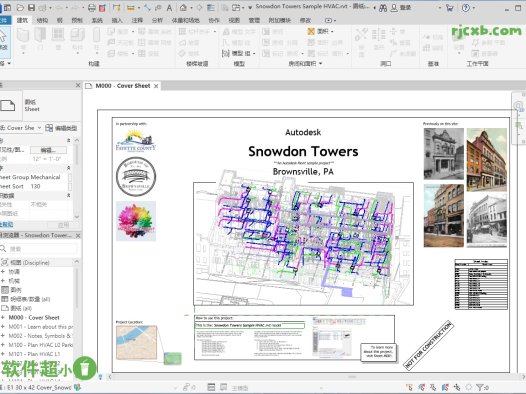This screenshot has width=526, height=394.
Task: Open the Architecture ribbon tab
Action: click(22, 20)
